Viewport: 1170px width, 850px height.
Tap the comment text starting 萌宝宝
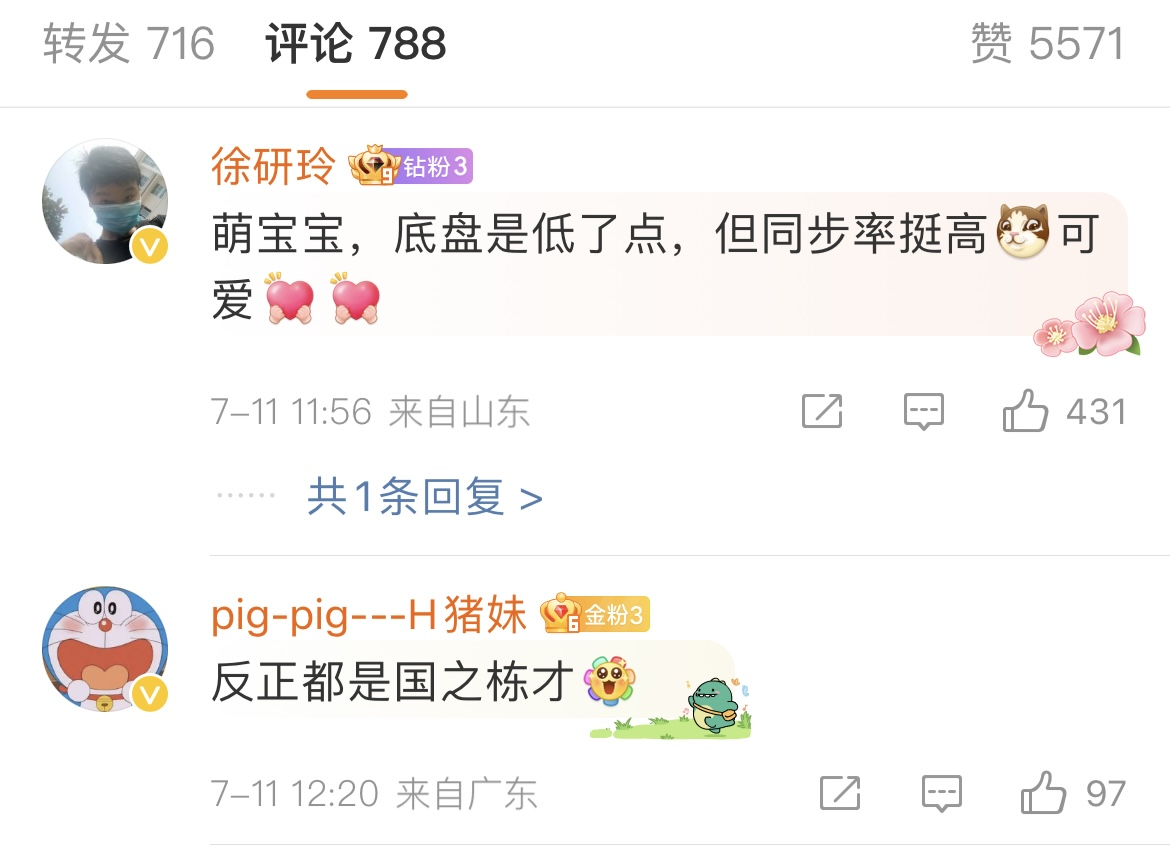pyautogui.click(x=657, y=266)
